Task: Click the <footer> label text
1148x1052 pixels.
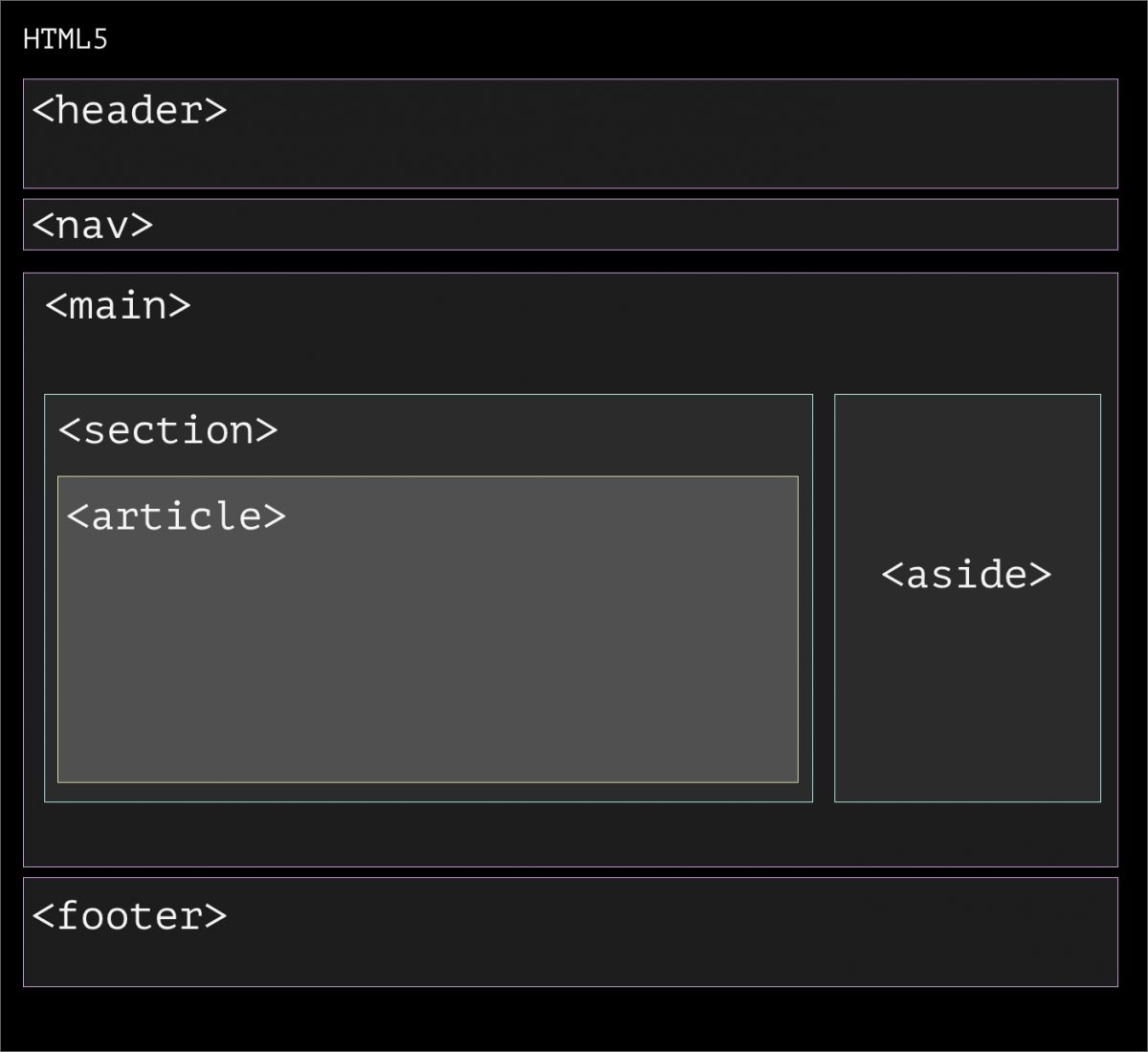Action: (x=129, y=916)
